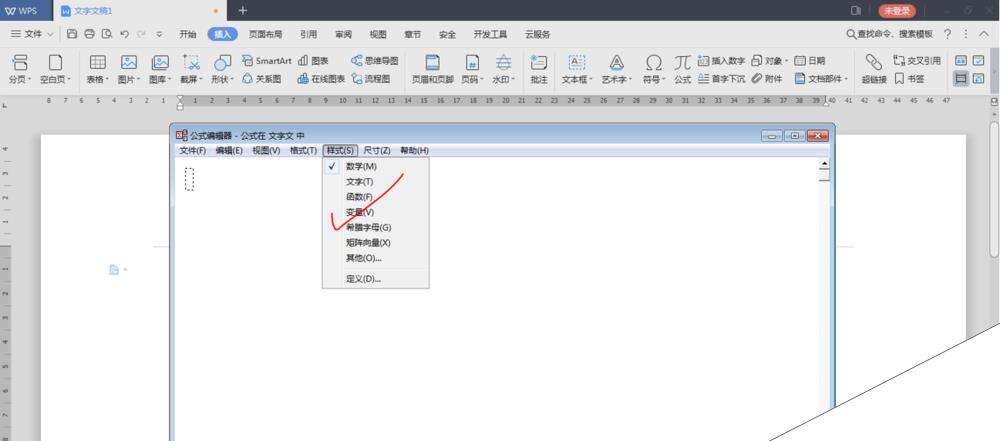The image size is (1000, 441).
Task: Switch to the Home (开始) tab
Action: (x=188, y=34)
